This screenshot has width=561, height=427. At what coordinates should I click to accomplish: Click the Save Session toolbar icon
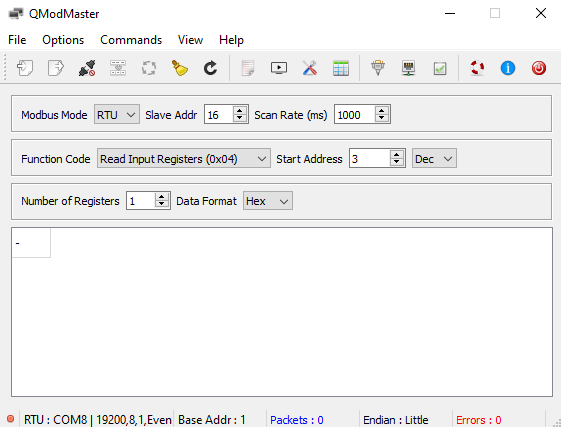(55, 68)
